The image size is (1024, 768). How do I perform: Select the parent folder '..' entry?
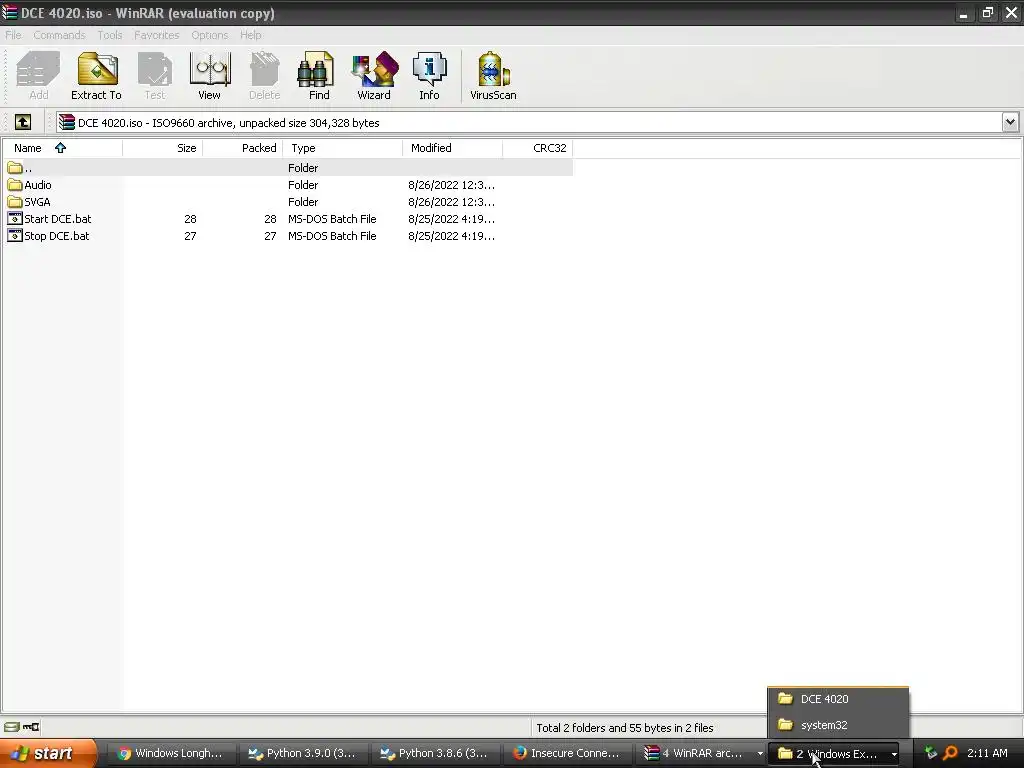(287, 168)
